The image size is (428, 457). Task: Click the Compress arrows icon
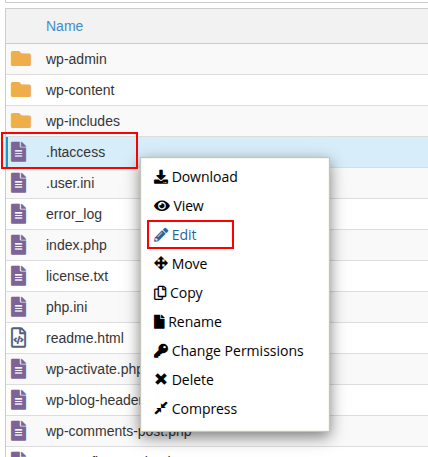161,408
